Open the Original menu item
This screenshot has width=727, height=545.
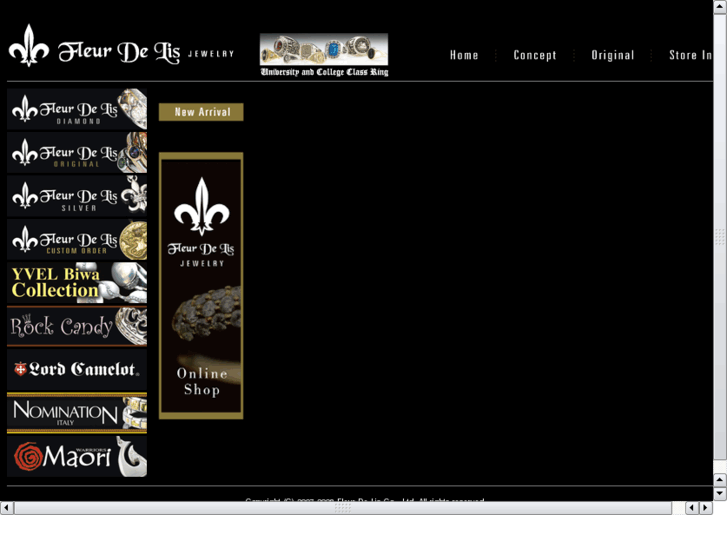click(612, 55)
